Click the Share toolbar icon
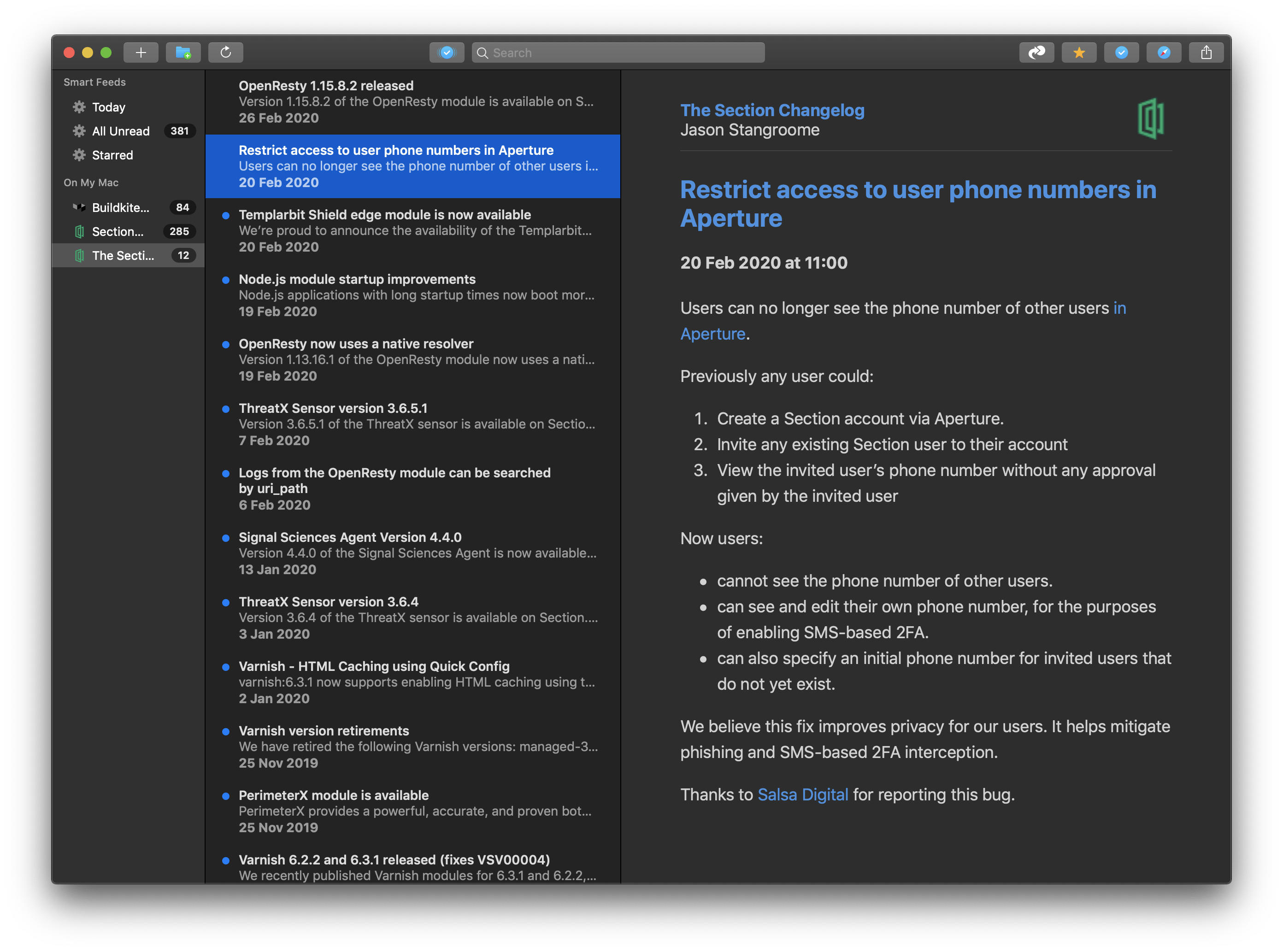Screen dimensions: 1283x952 pos(1206,53)
